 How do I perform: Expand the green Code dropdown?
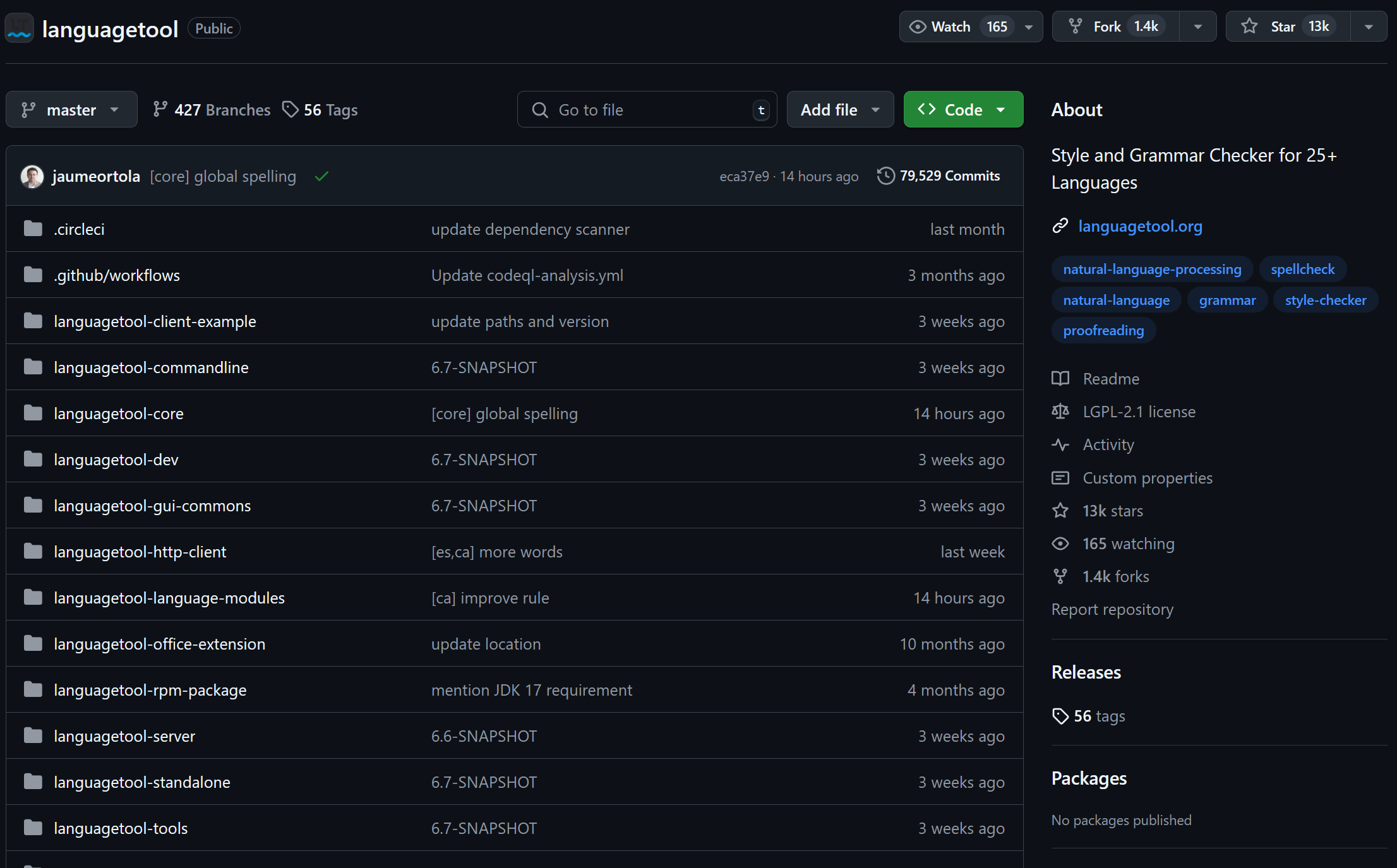coord(962,110)
